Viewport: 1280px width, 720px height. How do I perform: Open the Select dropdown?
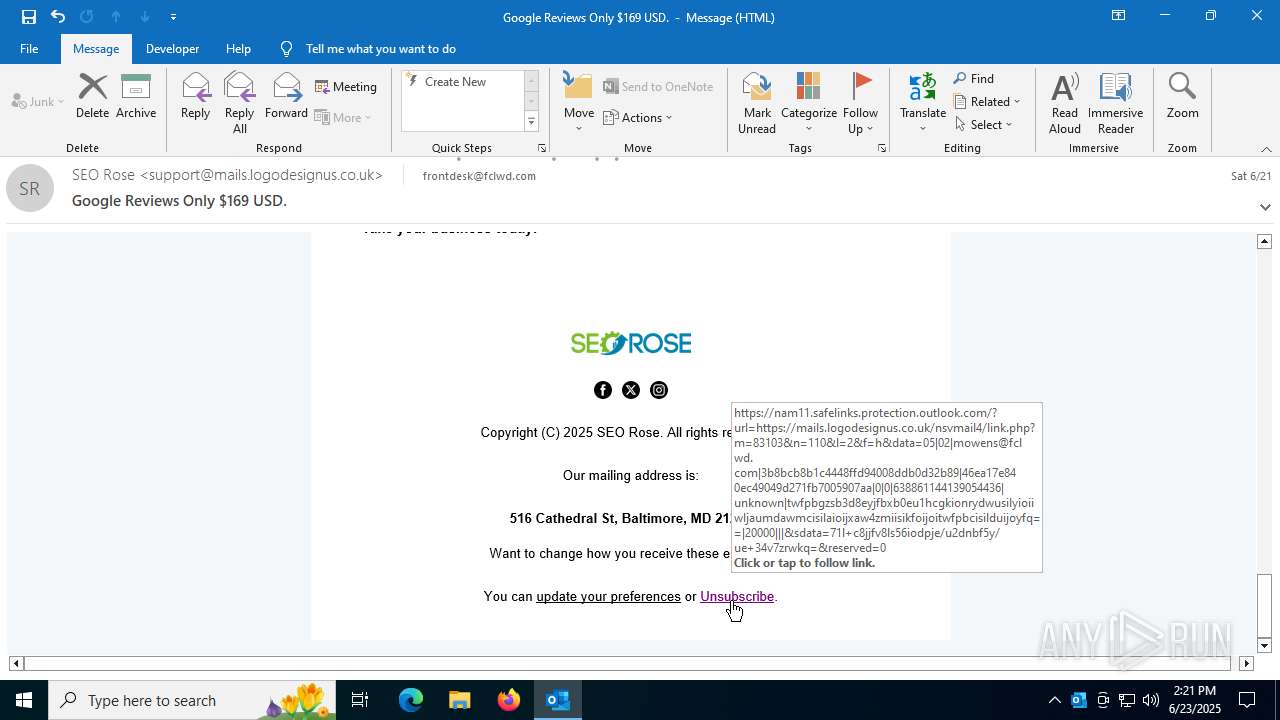pos(984,125)
